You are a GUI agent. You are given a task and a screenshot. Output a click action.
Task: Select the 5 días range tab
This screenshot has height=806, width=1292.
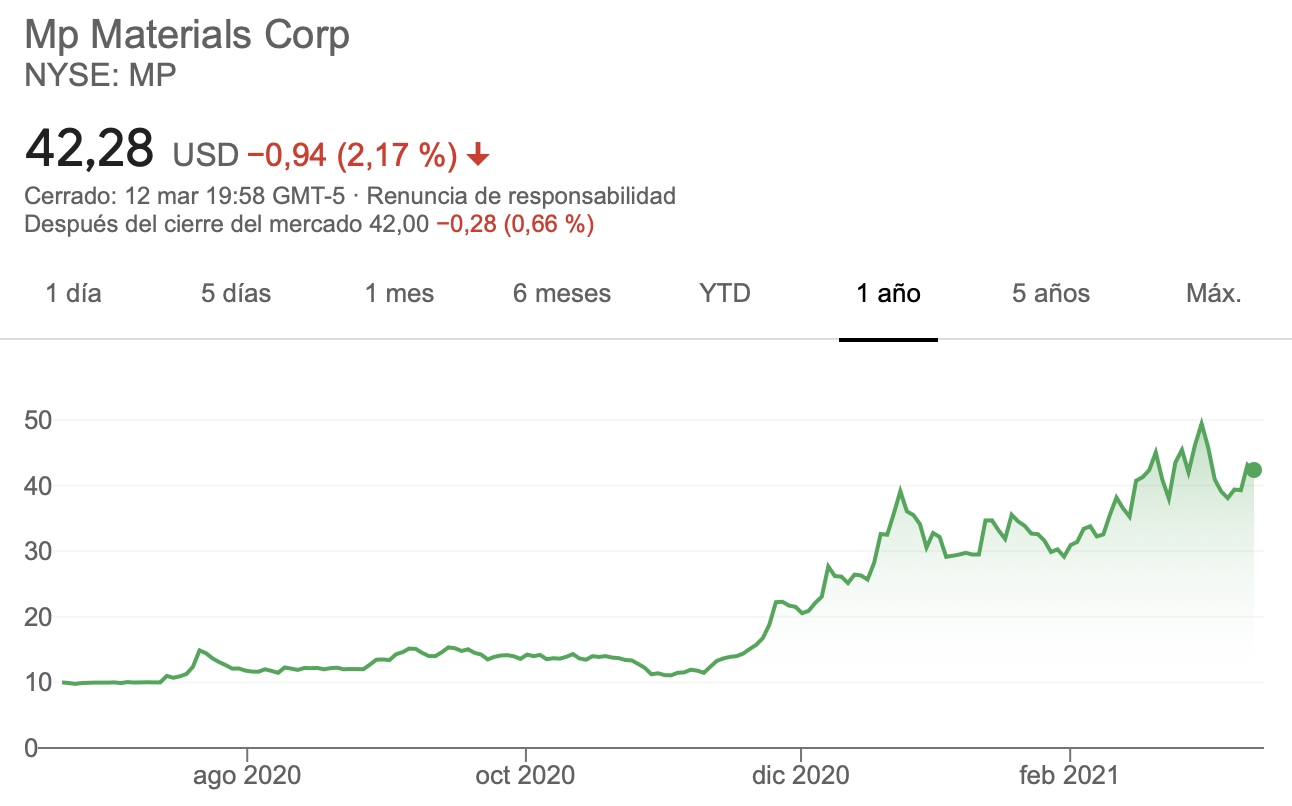pos(236,294)
